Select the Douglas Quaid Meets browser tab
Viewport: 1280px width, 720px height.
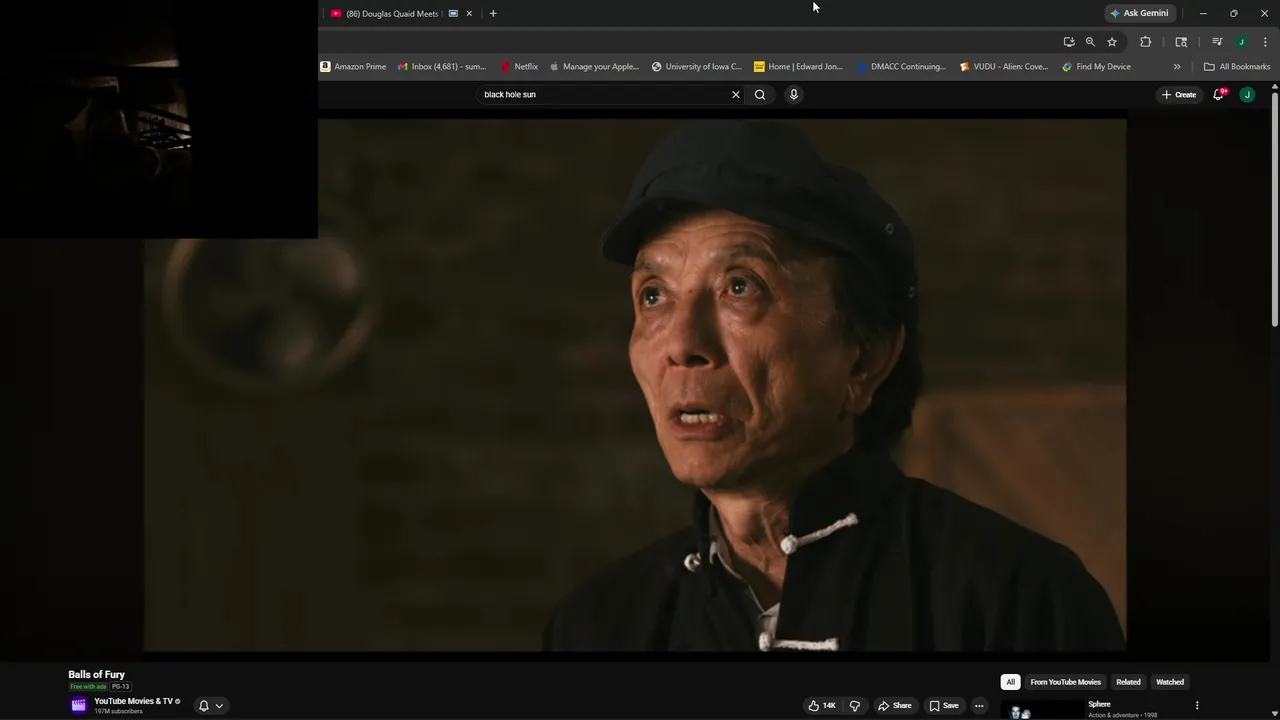coord(392,13)
